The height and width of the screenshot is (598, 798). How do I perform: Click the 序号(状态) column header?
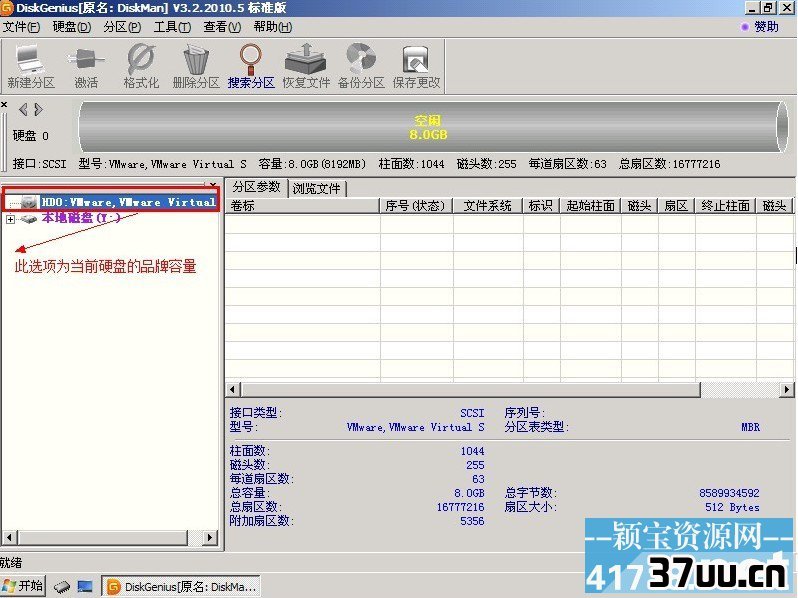click(416, 206)
